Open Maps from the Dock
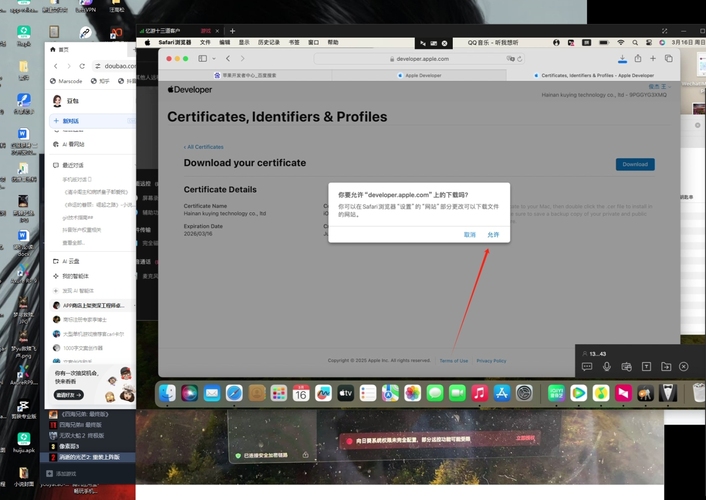 [x=390, y=393]
